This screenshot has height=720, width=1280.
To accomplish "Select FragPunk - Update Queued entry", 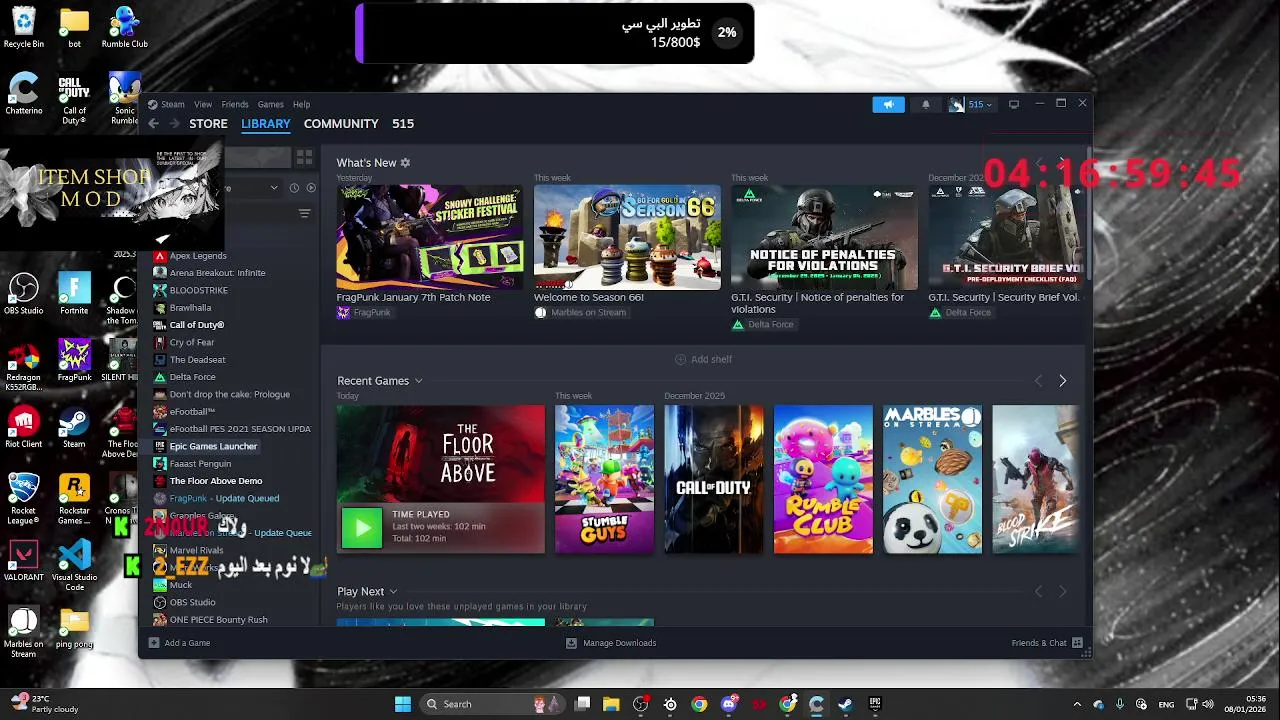I will [x=224, y=498].
